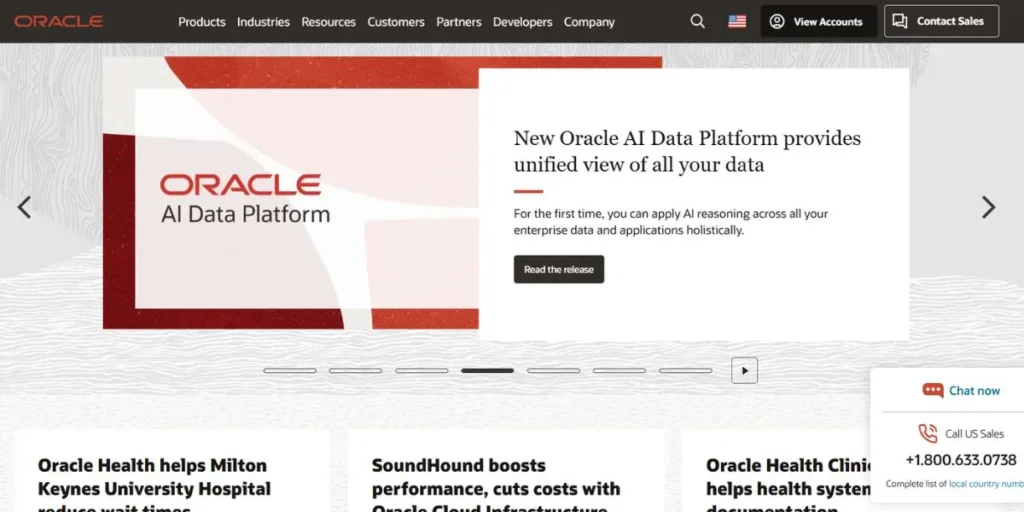Screen dimensions: 1024x512
Task: Select the fifth carousel slide indicator
Action: pos(553,370)
